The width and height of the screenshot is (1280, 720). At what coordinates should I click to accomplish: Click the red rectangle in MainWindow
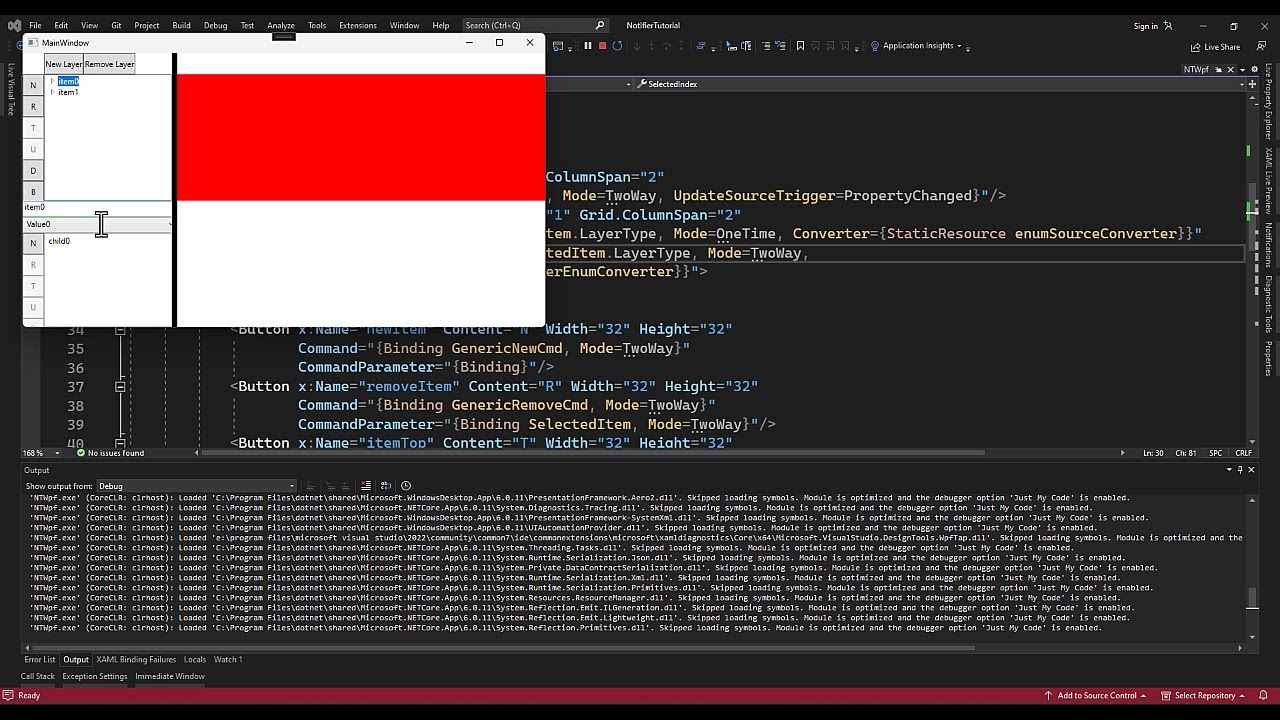point(361,137)
